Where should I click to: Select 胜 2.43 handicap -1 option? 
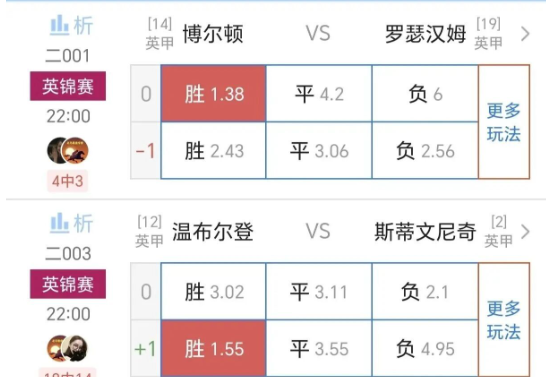213,151
